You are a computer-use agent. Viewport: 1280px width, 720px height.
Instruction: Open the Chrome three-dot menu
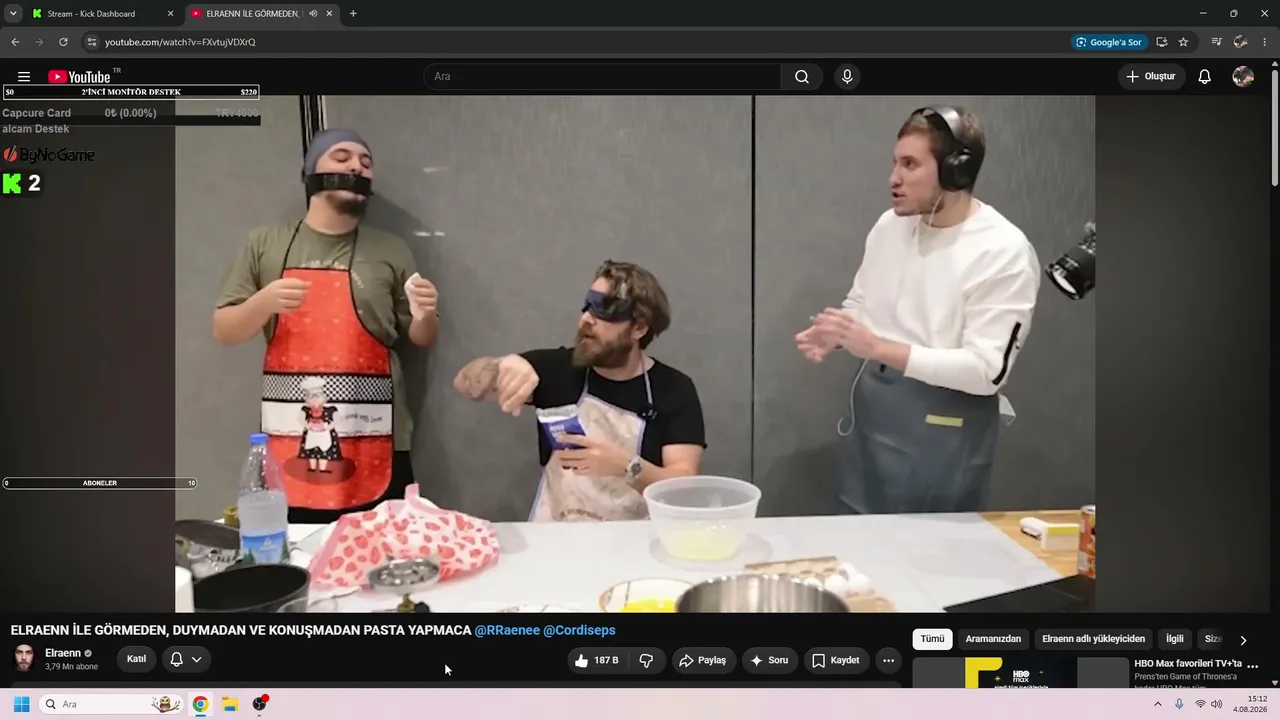1265,42
